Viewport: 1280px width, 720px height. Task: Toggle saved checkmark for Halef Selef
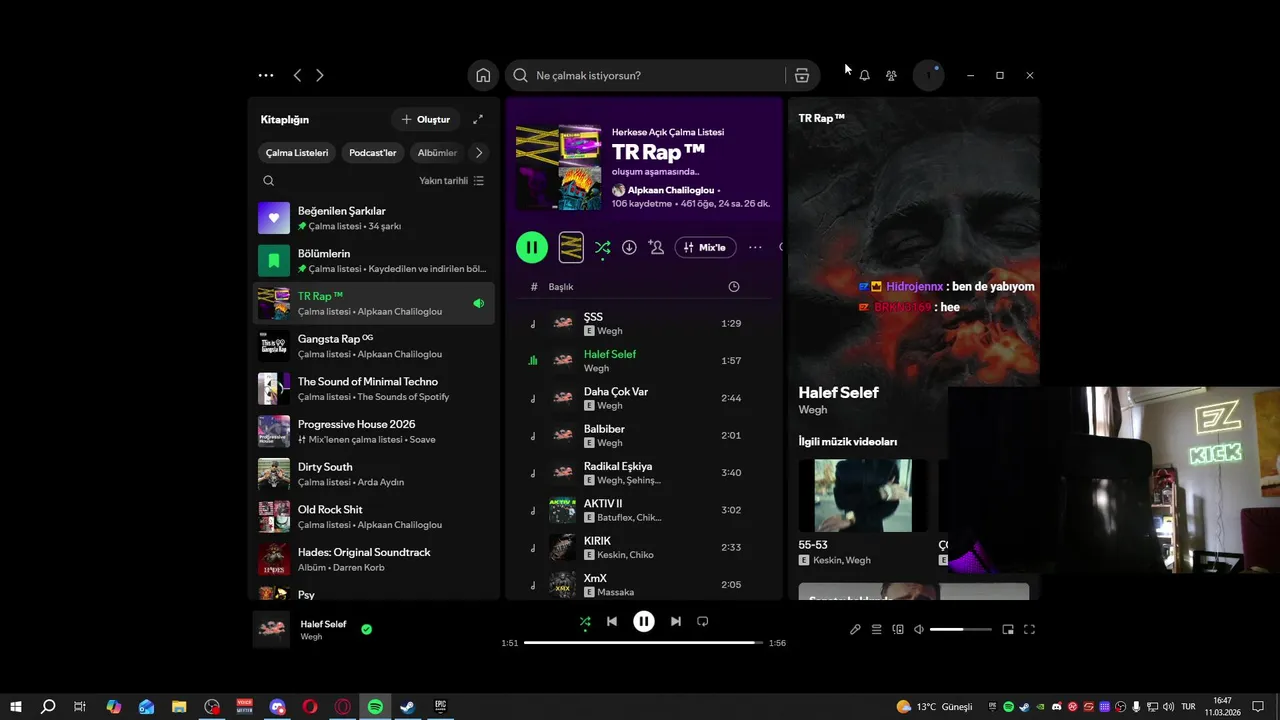[x=367, y=629]
